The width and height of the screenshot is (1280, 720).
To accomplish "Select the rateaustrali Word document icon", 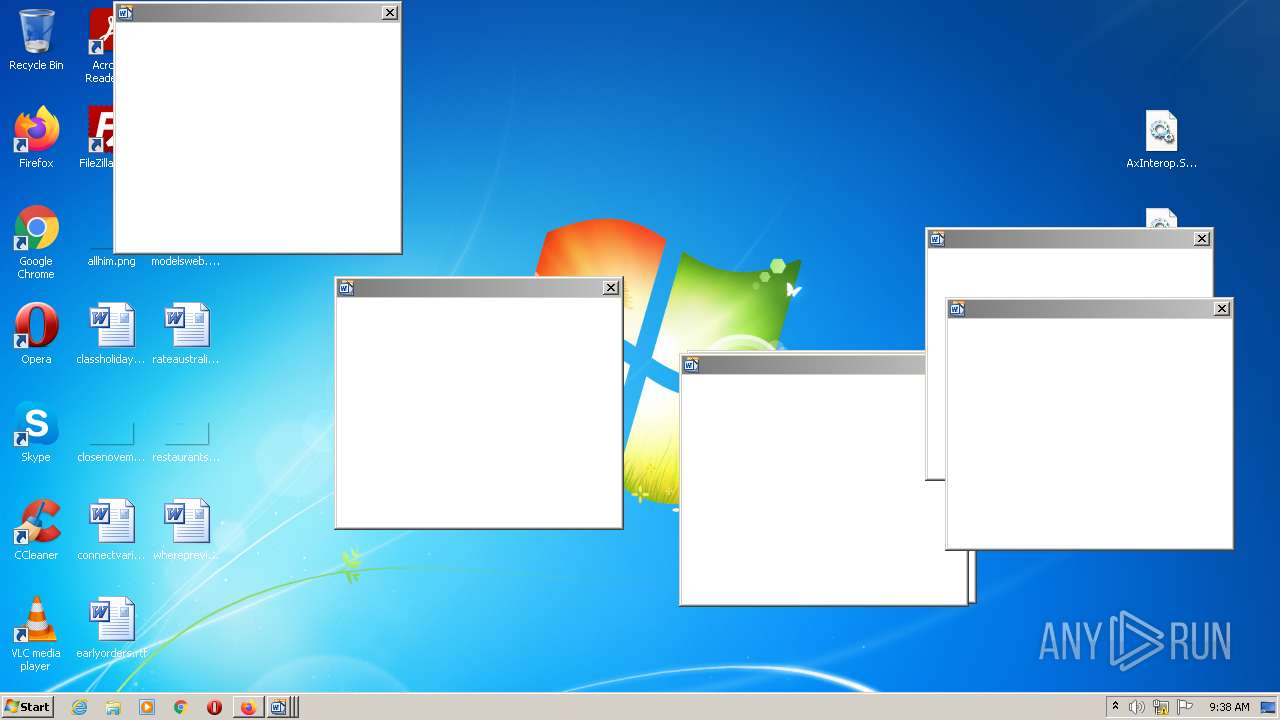I will coord(186,334).
